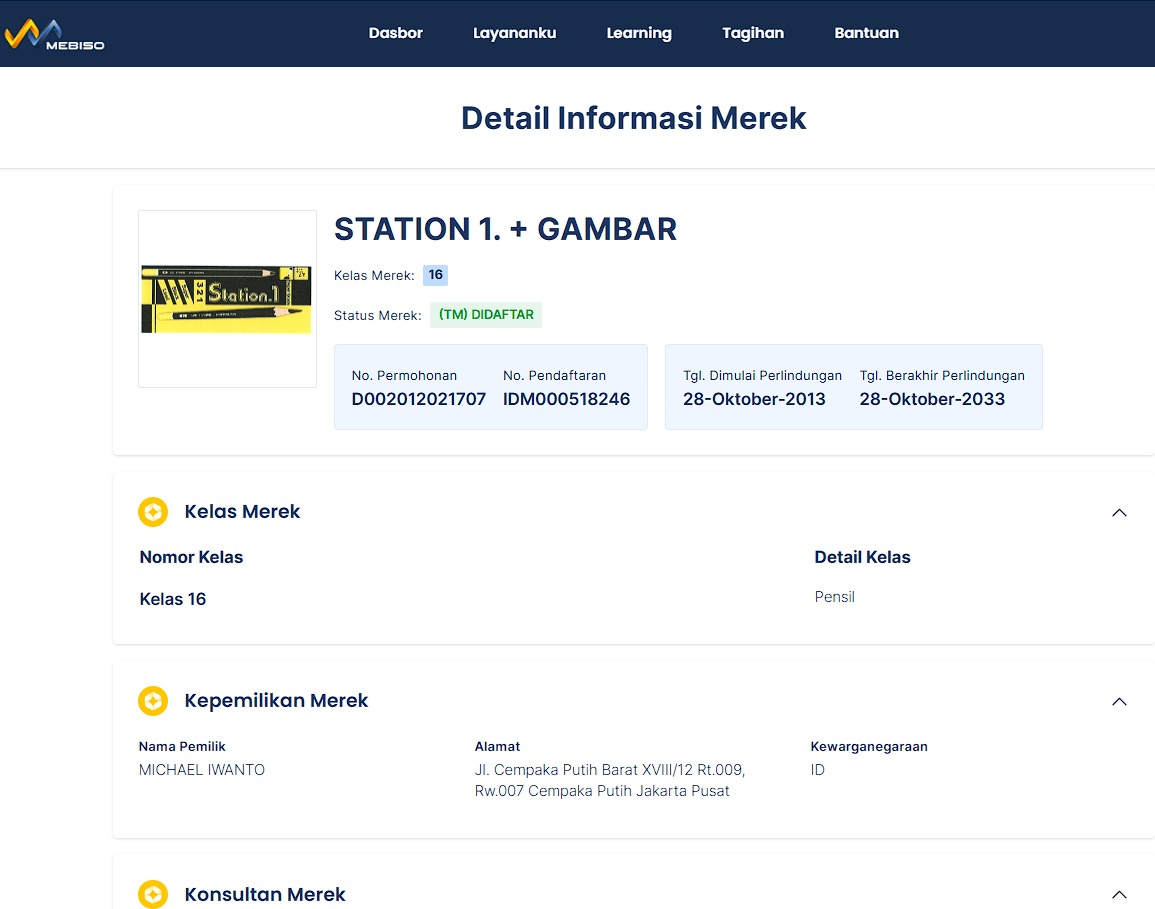Screen dimensions: 1155x909
Task: Click the class 16 badge
Action: pos(435,275)
